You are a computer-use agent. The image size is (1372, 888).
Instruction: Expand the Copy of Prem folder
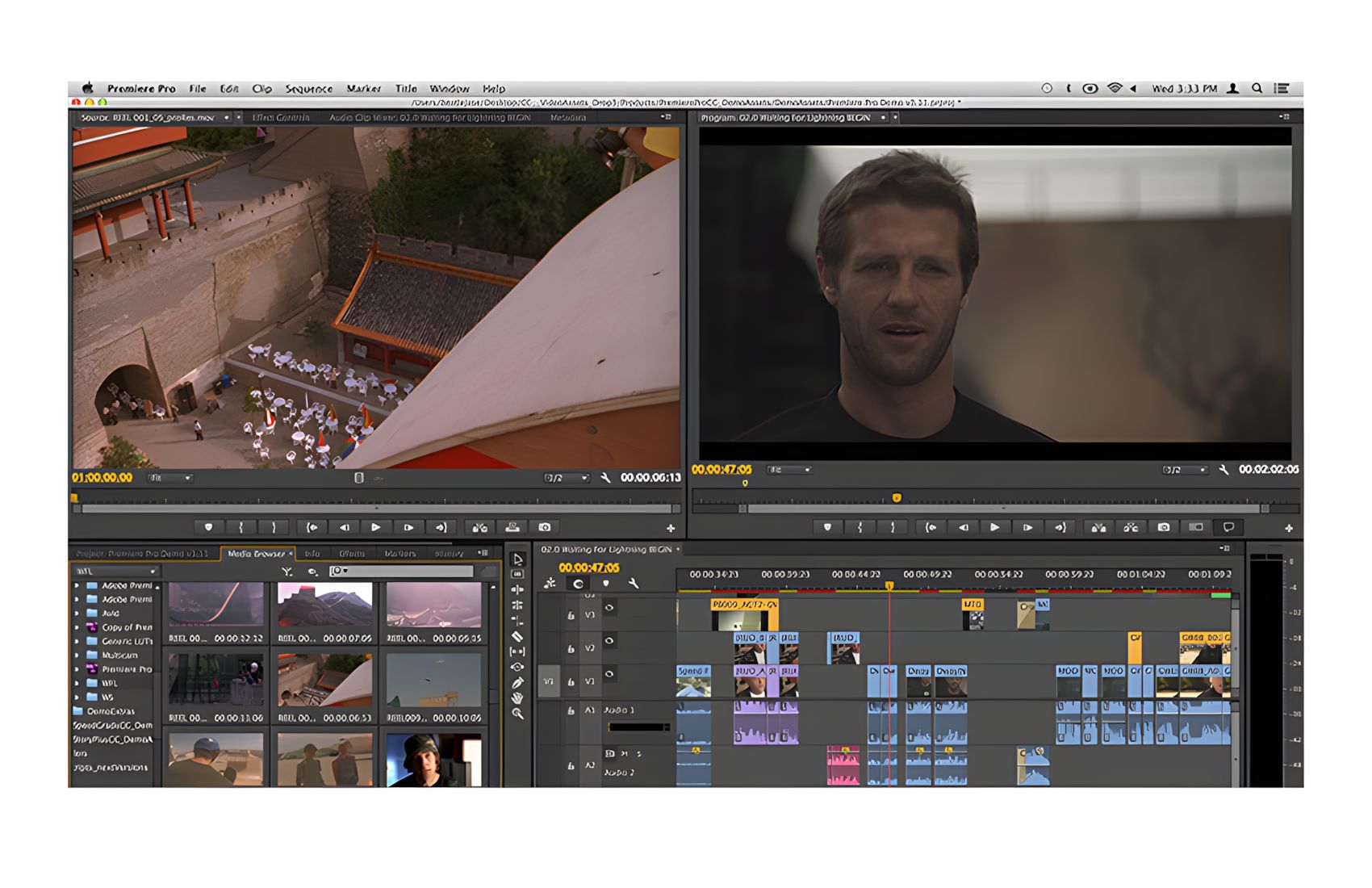(x=77, y=627)
